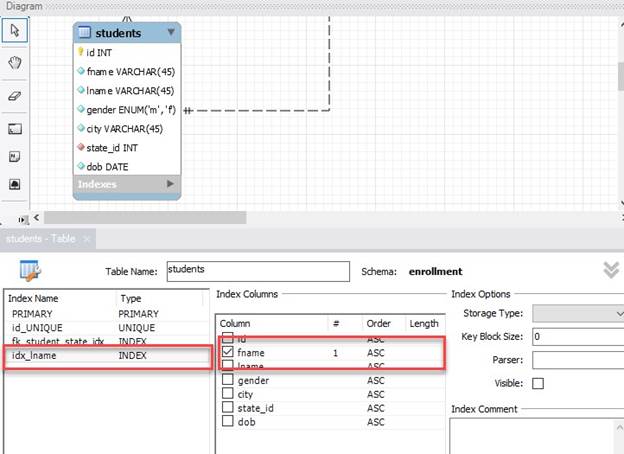This screenshot has width=624, height=454.
Task: Click the Column header in Index Columns
Action: [235, 323]
